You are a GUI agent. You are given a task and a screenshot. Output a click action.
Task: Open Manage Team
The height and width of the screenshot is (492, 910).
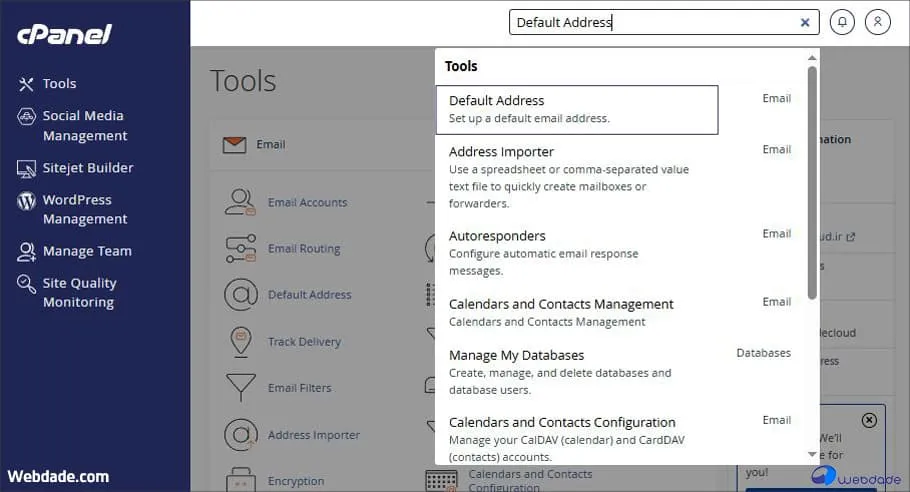pyautogui.click(x=87, y=251)
